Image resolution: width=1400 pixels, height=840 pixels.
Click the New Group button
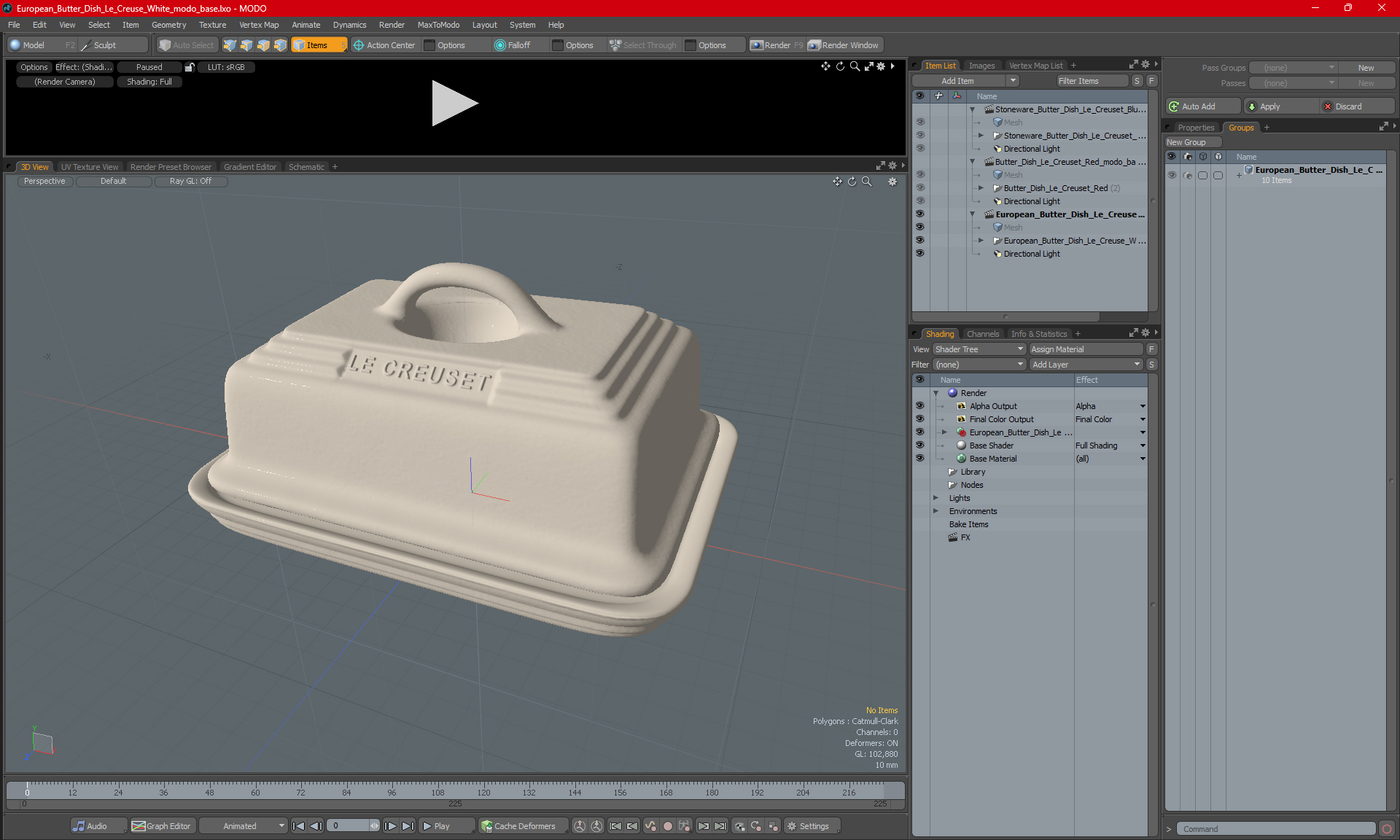point(1192,142)
